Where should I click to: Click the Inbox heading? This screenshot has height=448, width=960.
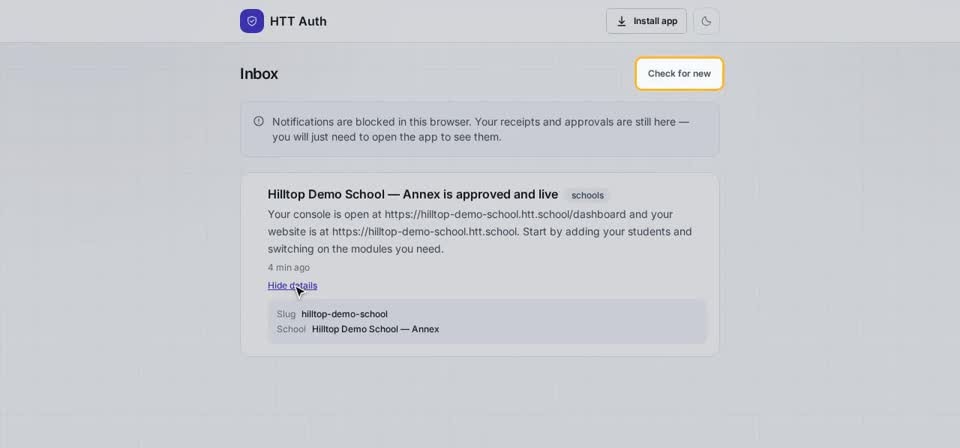259,73
